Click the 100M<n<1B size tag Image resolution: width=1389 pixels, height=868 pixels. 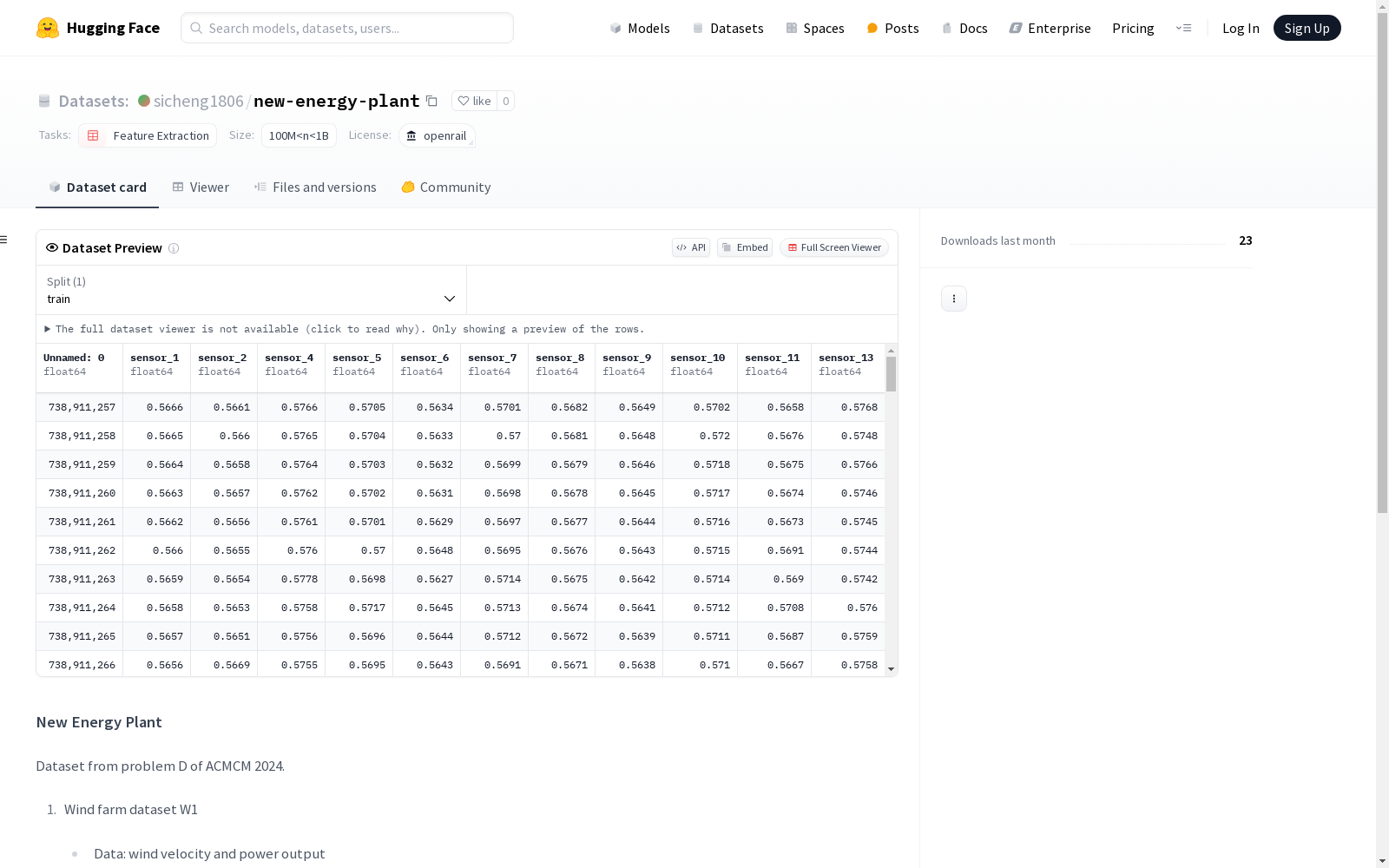click(x=299, y=135)
